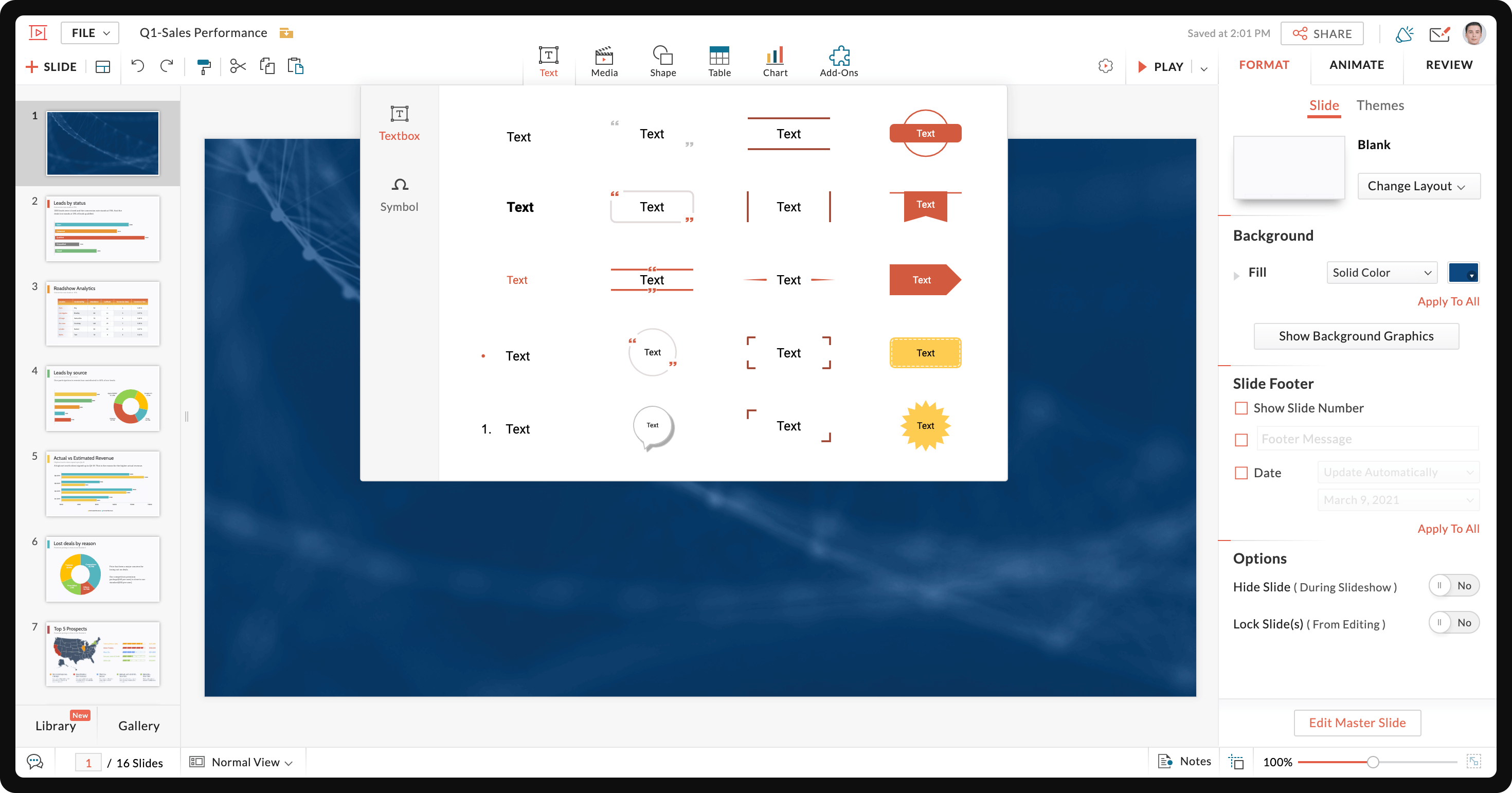Viewport: 1512px width, 793px height.
Task: Toggle Hide Slide during slideshow
Action: click(1454, 585)
